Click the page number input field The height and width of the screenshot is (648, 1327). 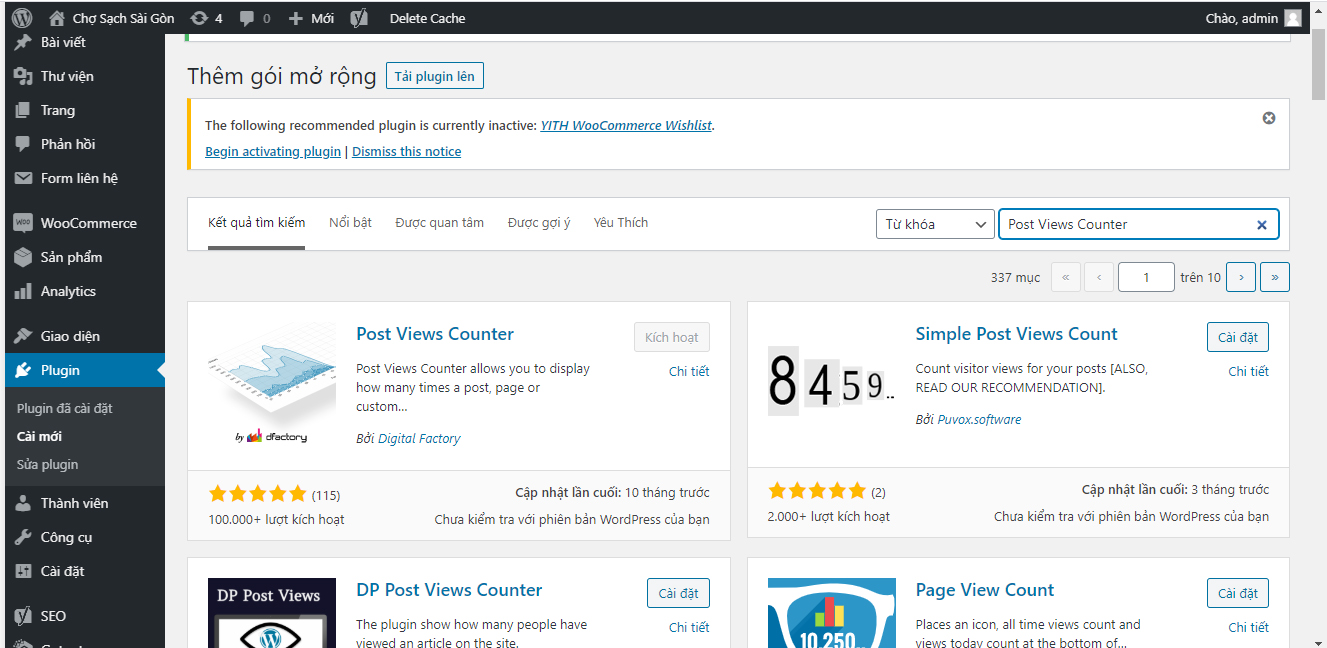tap(1146, 277)
